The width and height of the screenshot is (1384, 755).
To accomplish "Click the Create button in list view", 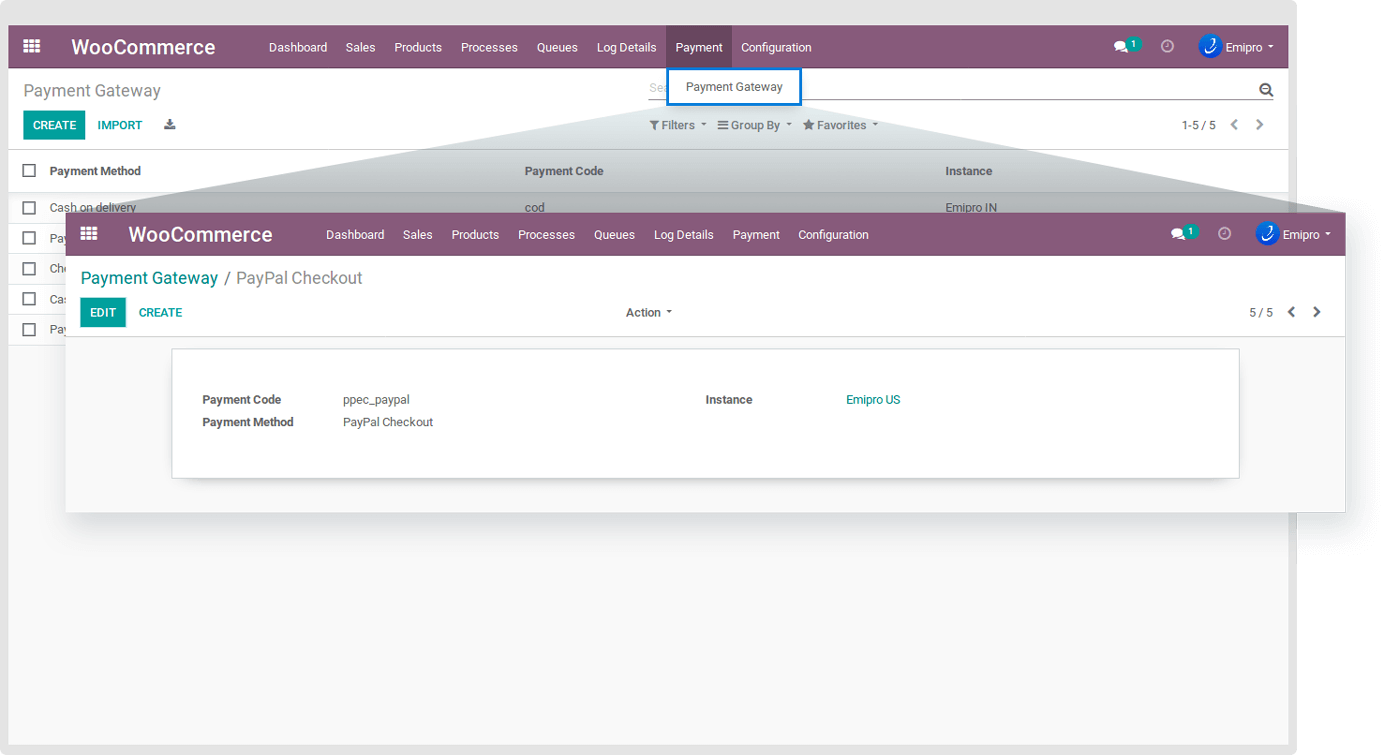I will [54, 125].
